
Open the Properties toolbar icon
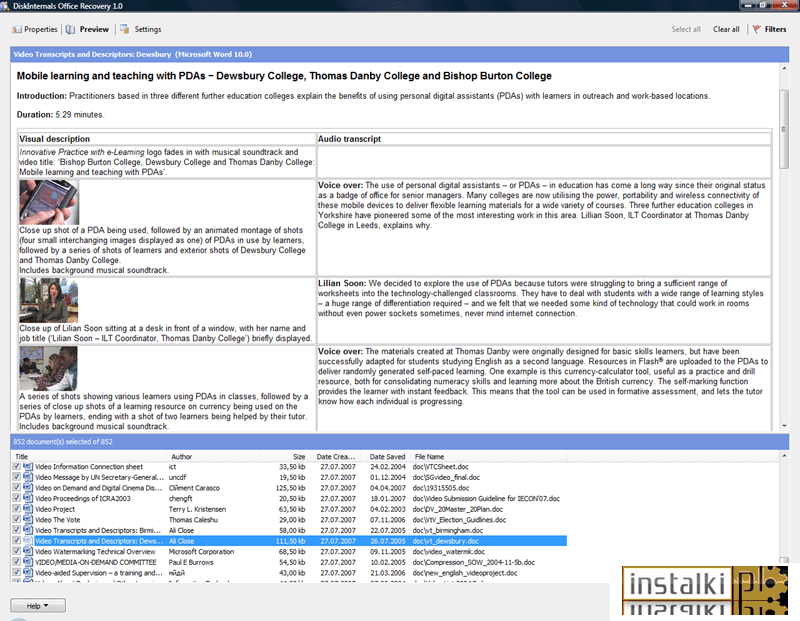[17, 30]
